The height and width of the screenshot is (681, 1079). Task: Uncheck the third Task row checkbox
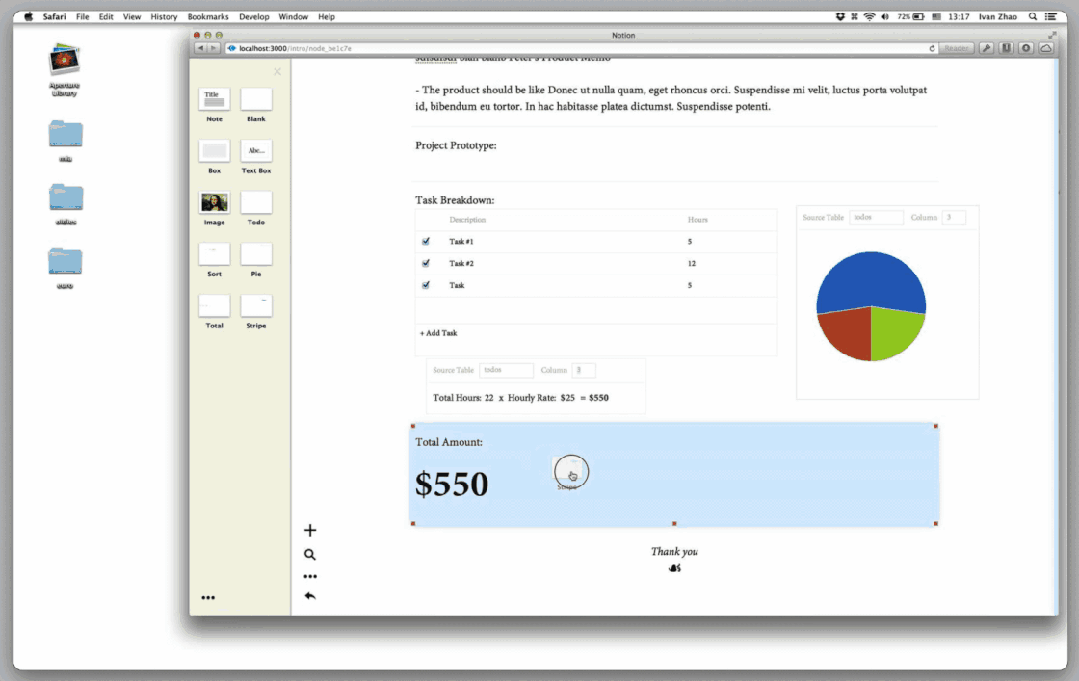426,286
